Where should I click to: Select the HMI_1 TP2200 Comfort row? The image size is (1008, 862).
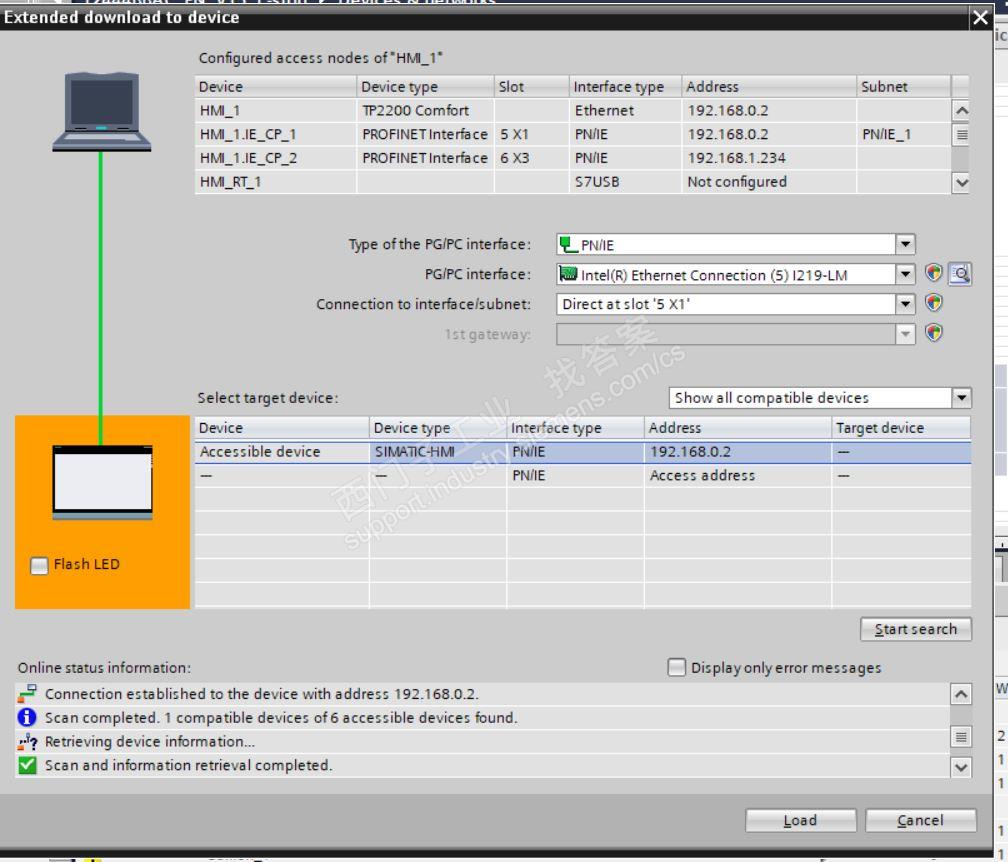(x=572, y=111)
